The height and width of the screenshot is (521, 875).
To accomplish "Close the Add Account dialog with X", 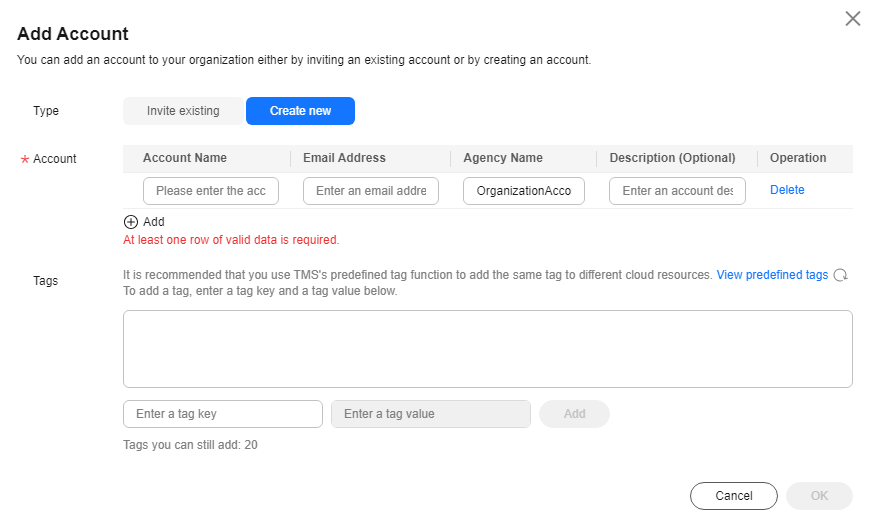I will click(x=852, y=18).
